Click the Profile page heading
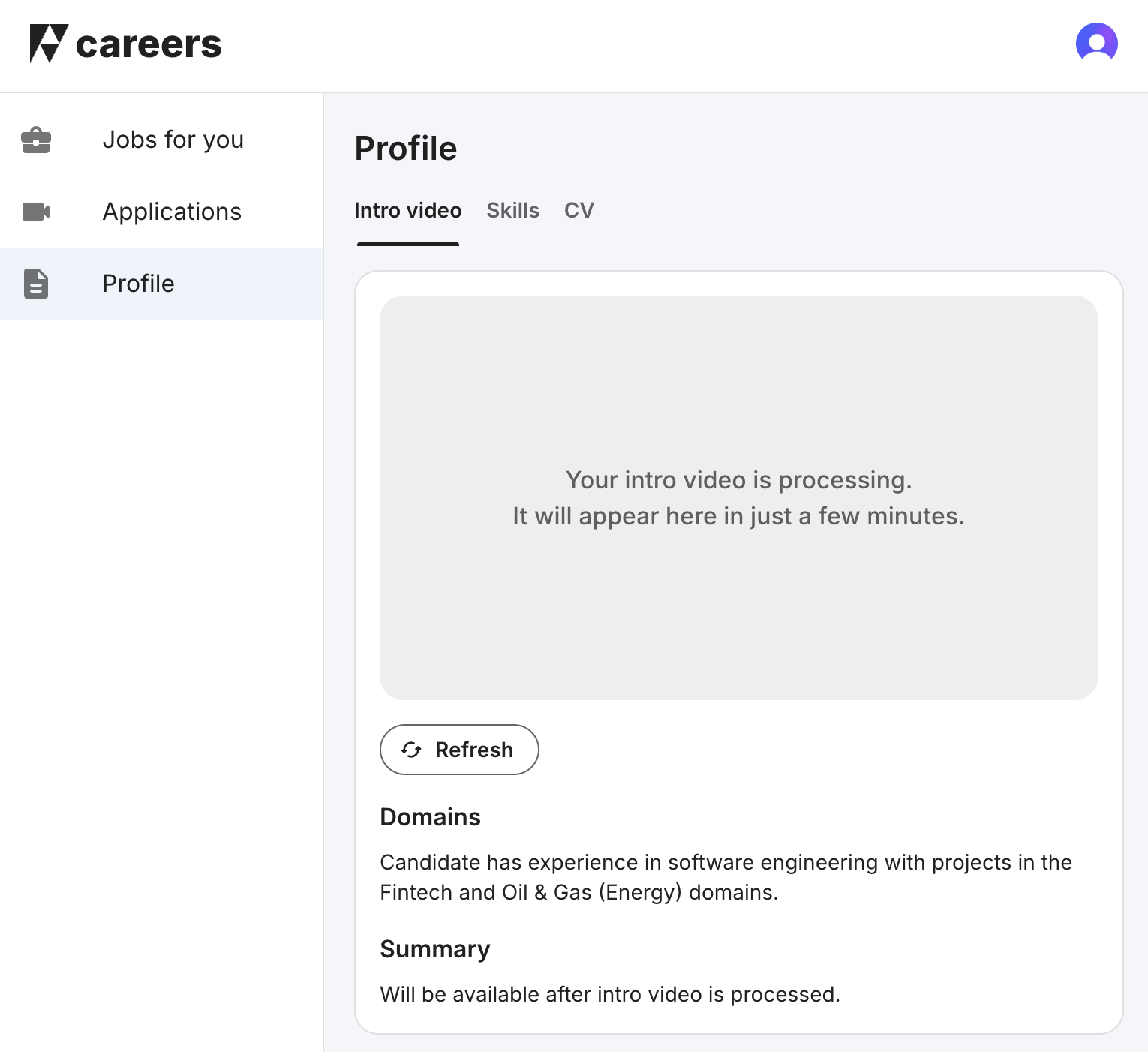 click(406, 148)
